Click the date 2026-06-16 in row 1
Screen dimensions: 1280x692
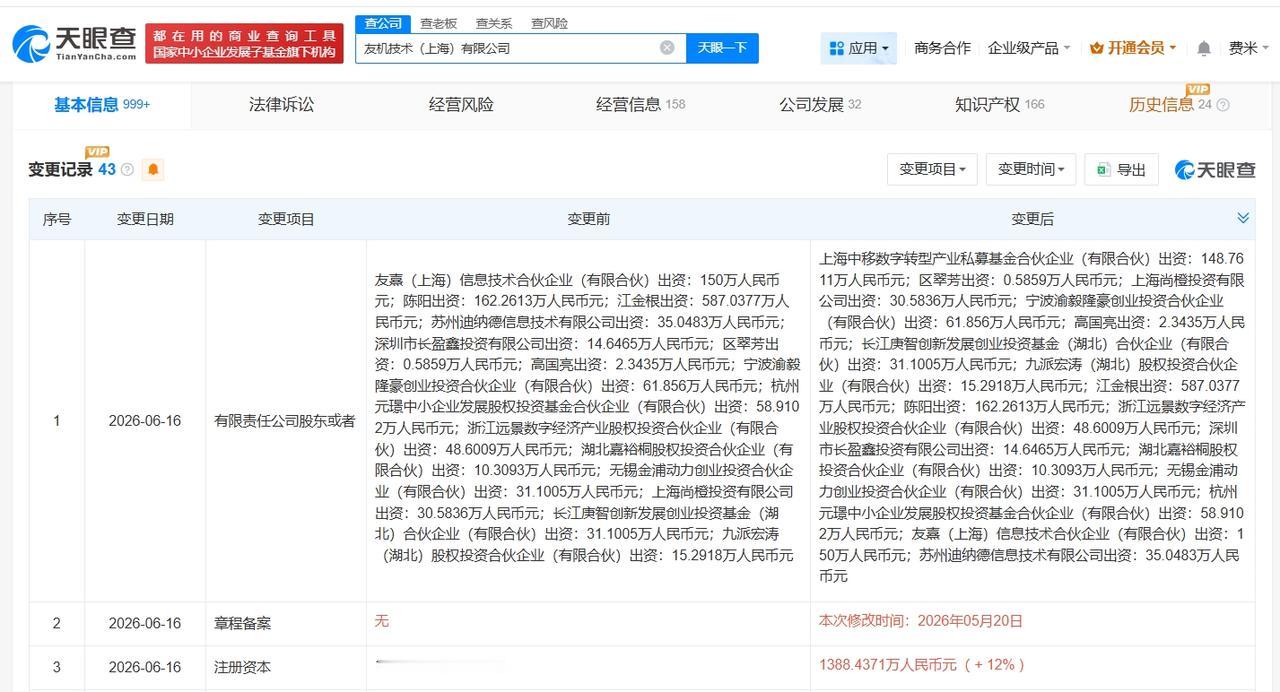145,421
